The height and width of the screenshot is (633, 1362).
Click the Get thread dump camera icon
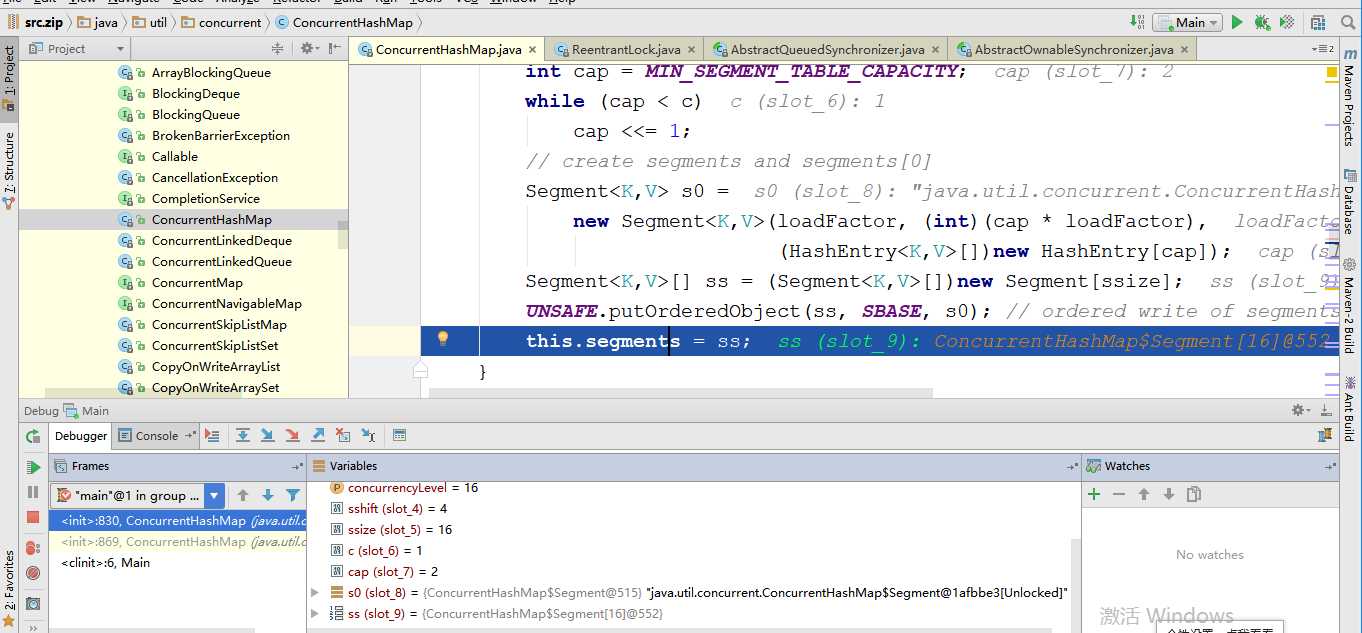click(33, 603)
